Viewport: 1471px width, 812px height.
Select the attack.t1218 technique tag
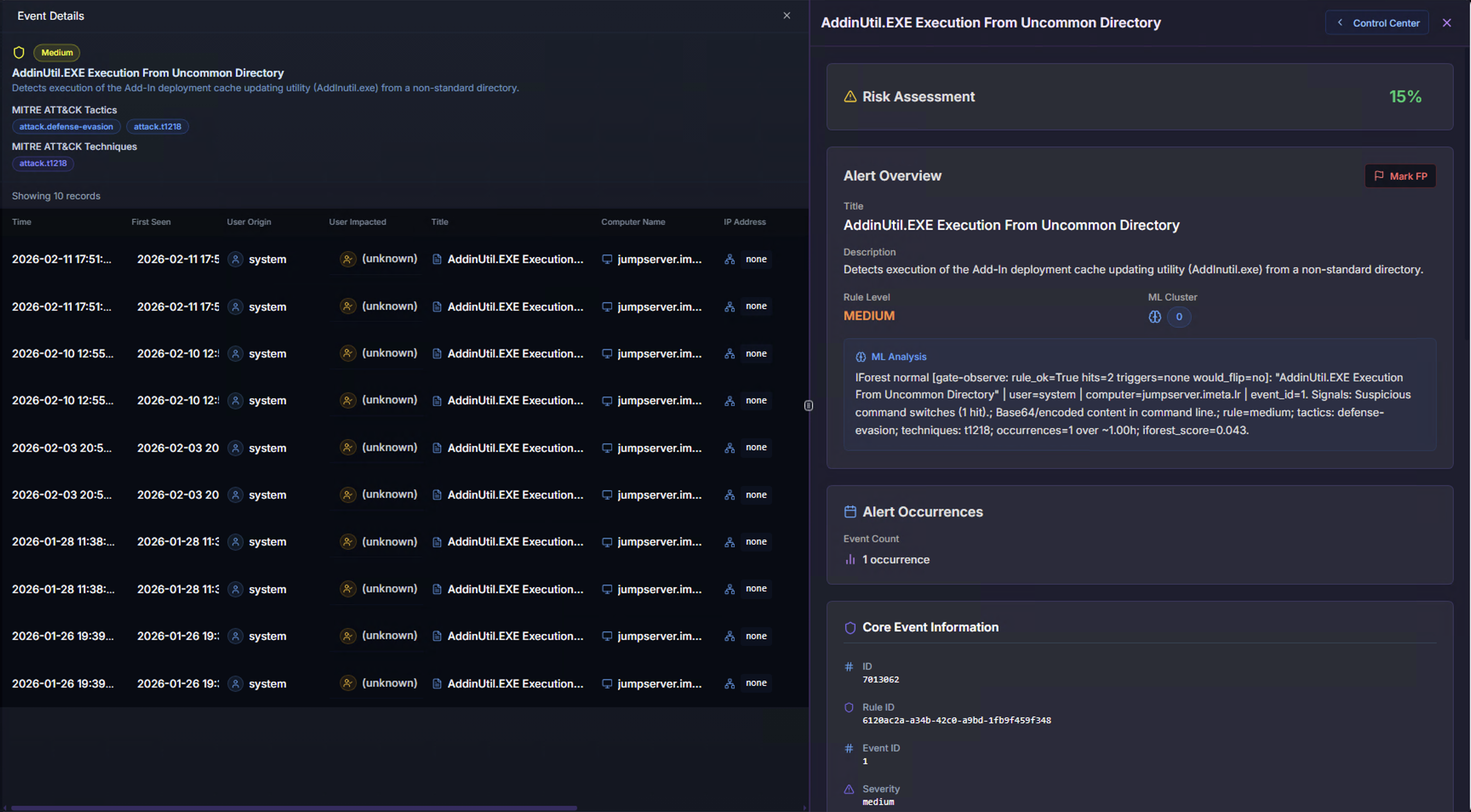43,163
